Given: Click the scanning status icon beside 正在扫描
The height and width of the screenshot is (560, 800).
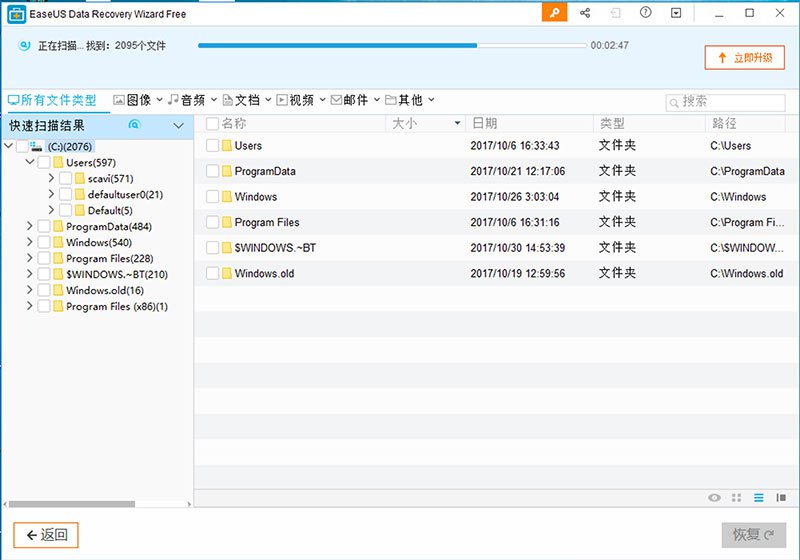Looking at the screenshot, I should pyautogui.click(x=24, y=45).
